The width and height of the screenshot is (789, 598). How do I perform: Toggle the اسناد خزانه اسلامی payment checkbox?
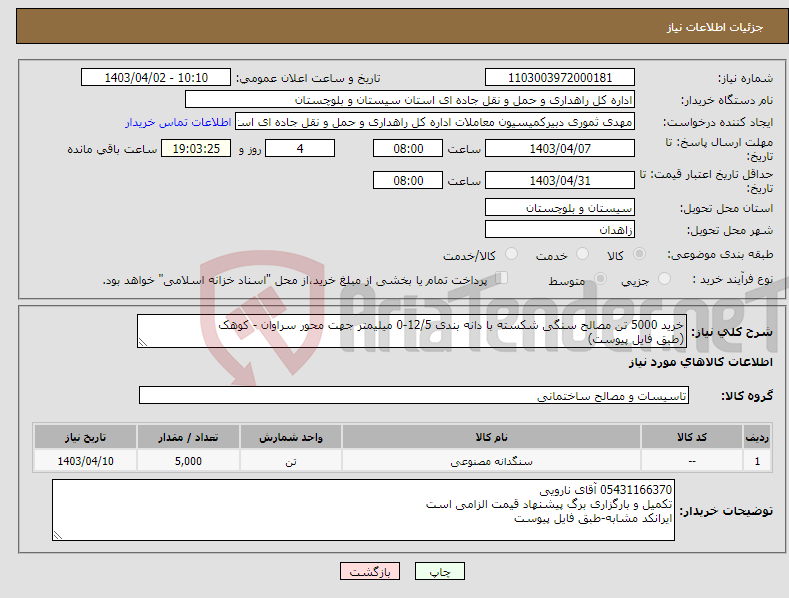click(x=502, y=278)
